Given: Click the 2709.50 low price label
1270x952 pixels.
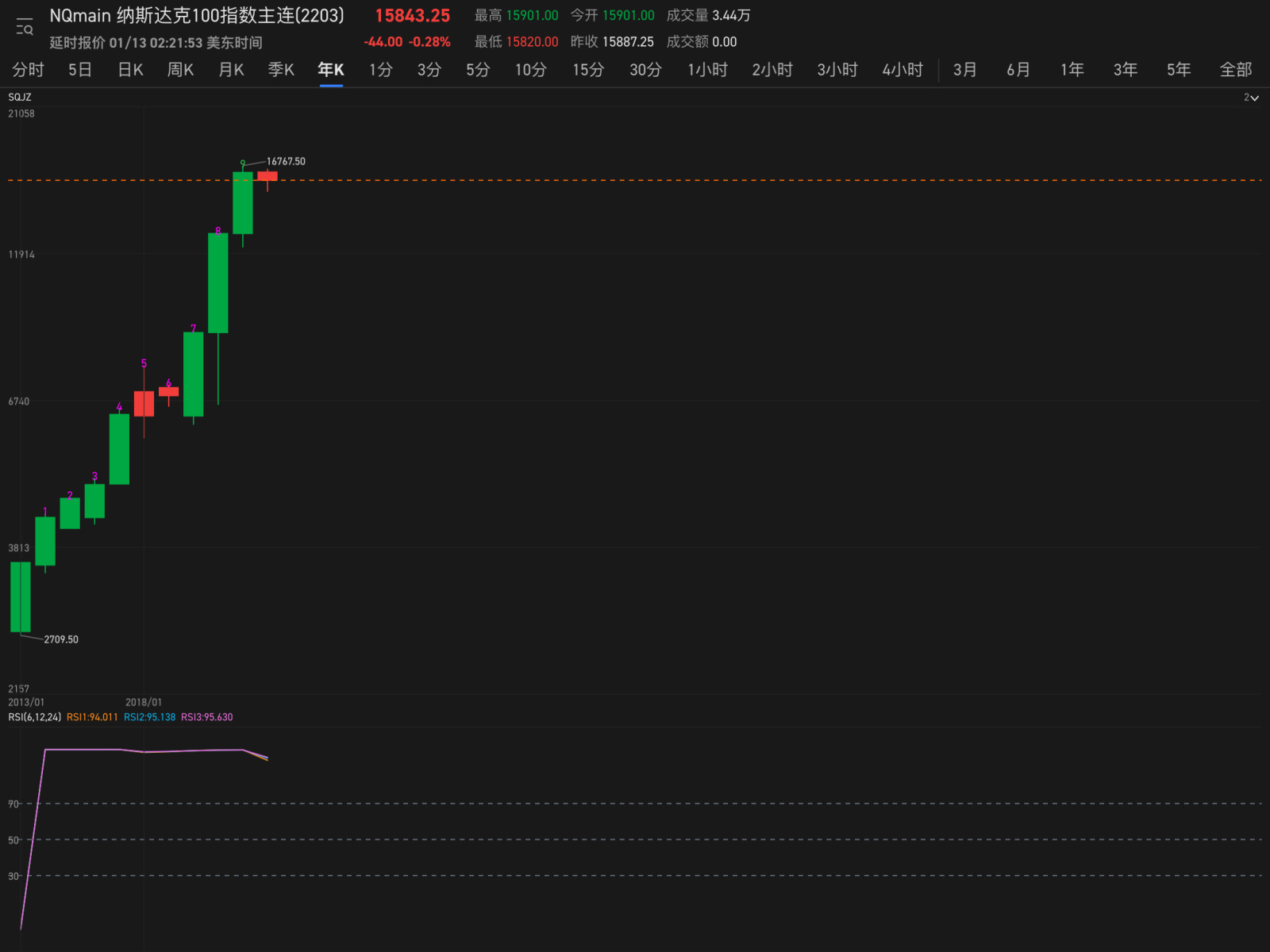Looking at the screenshot, I should point(61,639).
